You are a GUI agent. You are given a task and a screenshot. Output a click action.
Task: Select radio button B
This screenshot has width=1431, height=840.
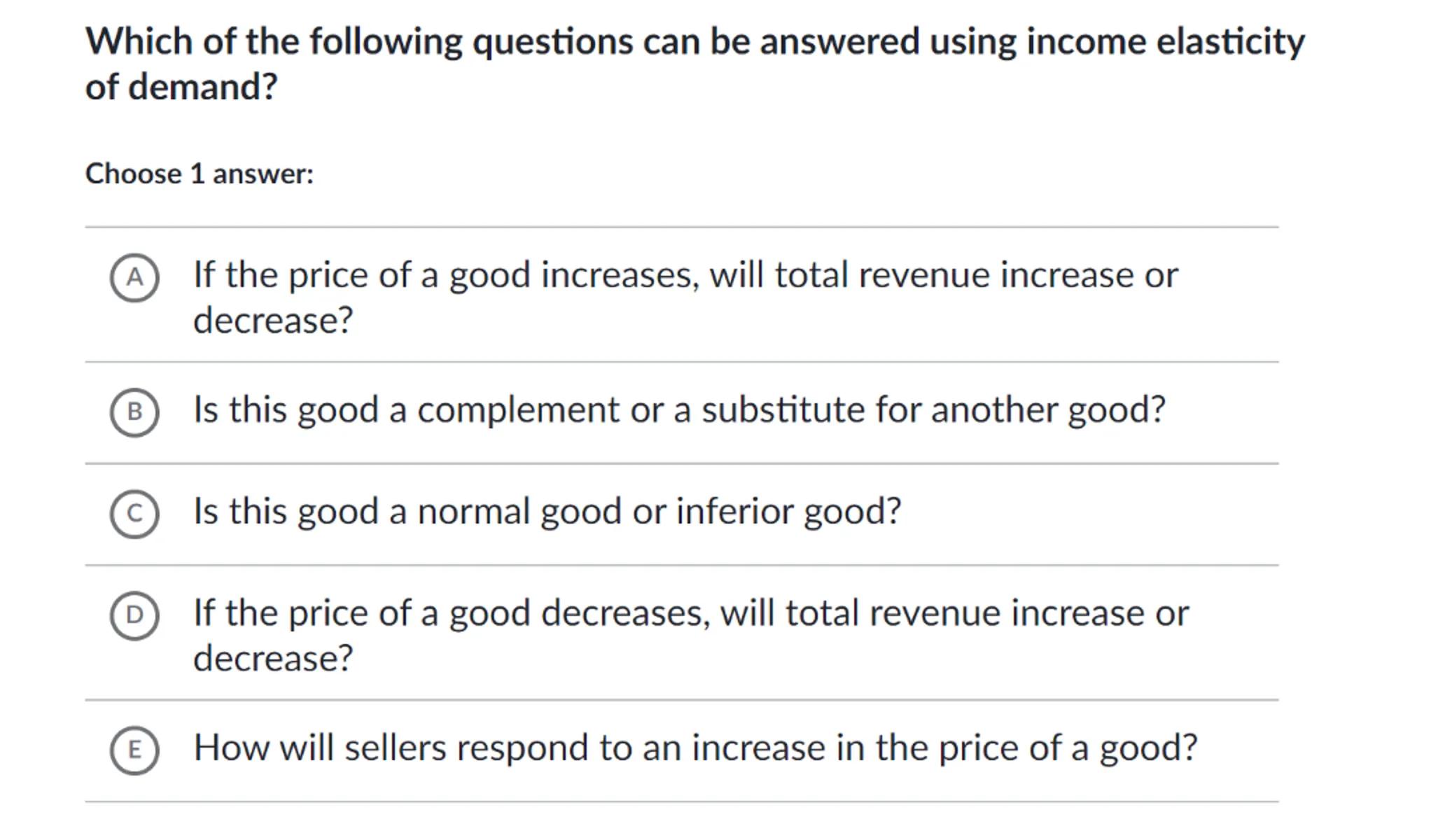click(134, 412)
